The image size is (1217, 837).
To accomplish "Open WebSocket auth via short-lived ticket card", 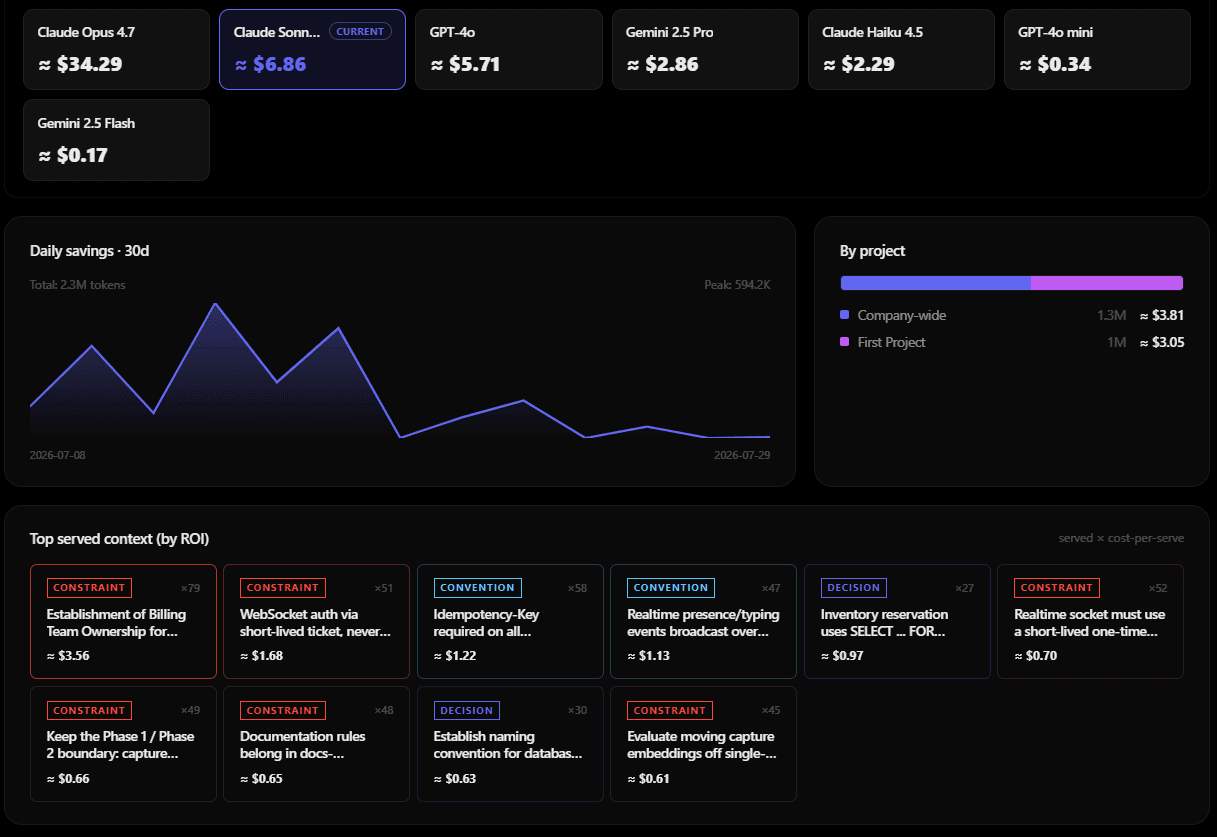I will coord(316,621).
